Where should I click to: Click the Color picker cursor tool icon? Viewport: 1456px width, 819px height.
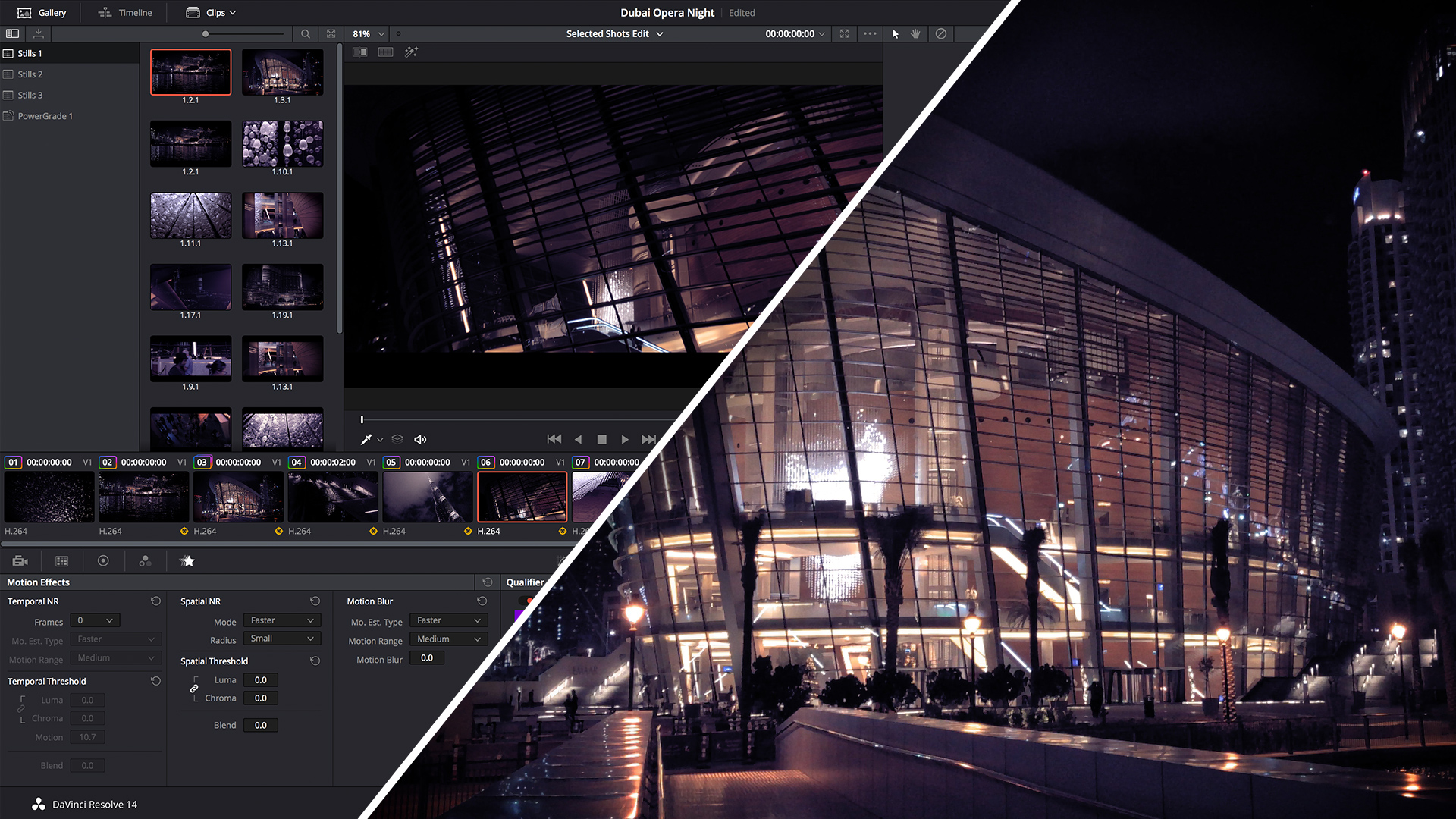pos(367,438)
